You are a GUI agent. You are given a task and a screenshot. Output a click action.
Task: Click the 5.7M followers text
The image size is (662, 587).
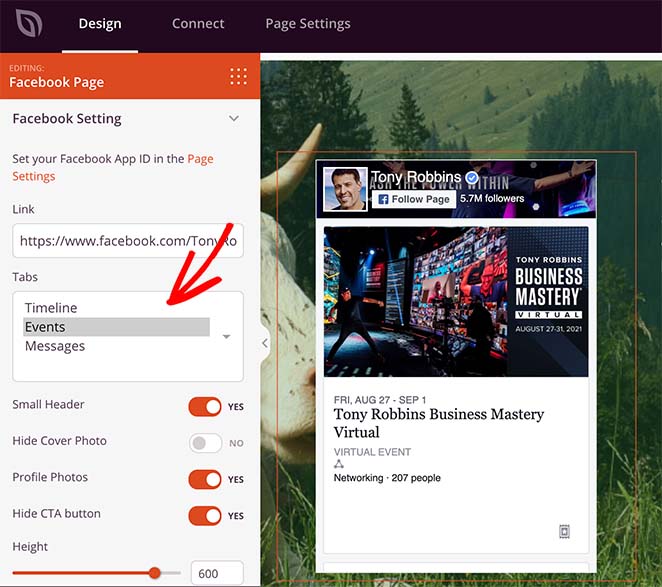pos(492,198)
